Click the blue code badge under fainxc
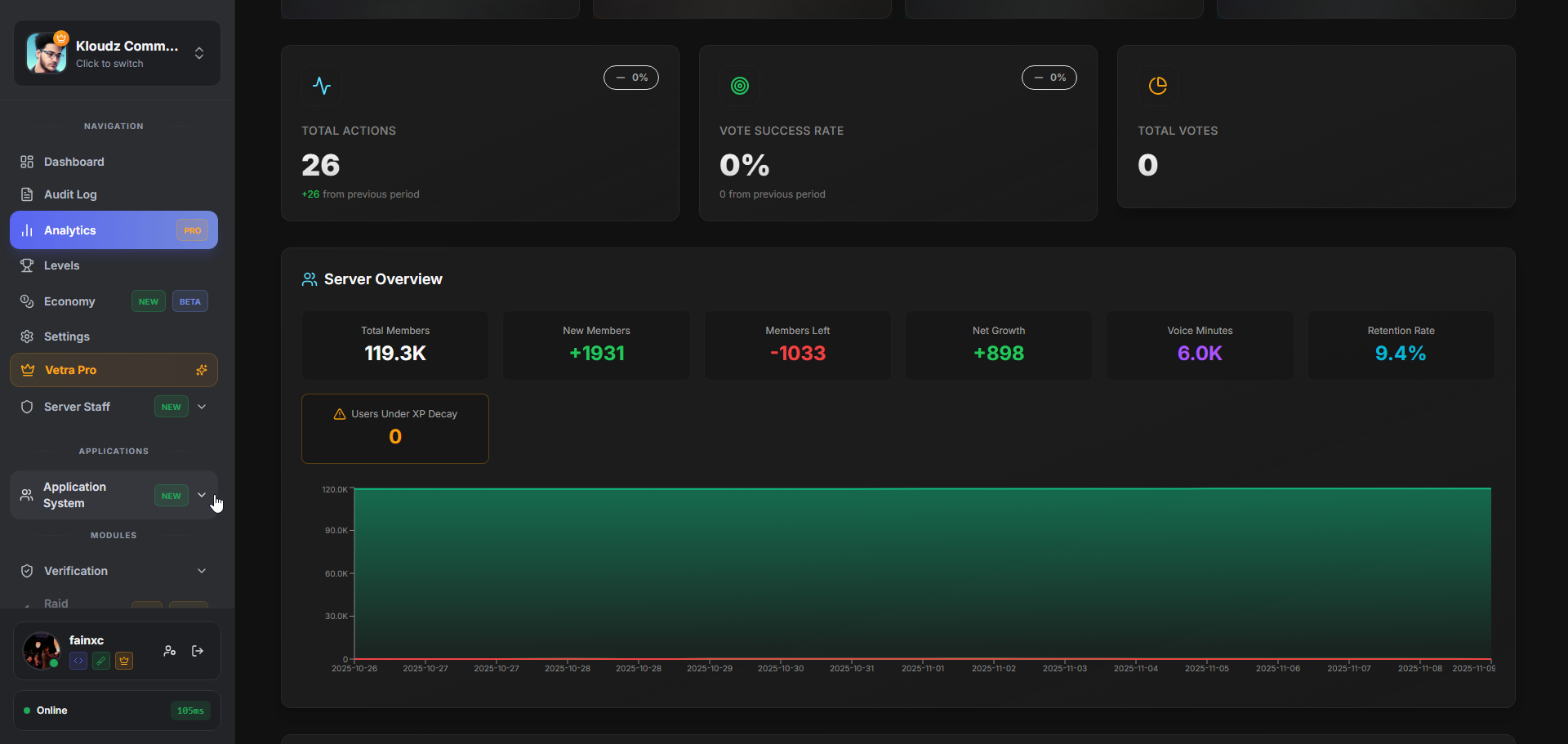1568x744 pixels. (x=78, y=661)
